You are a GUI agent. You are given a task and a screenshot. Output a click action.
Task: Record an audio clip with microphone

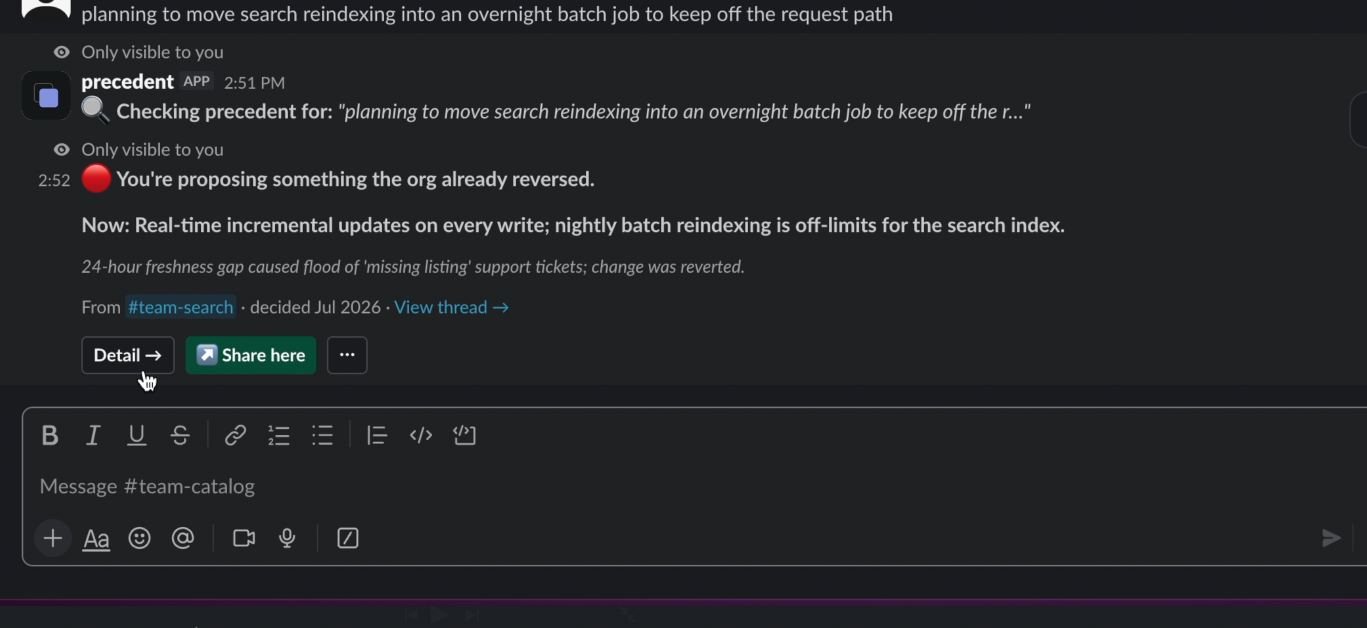(287, 538)
